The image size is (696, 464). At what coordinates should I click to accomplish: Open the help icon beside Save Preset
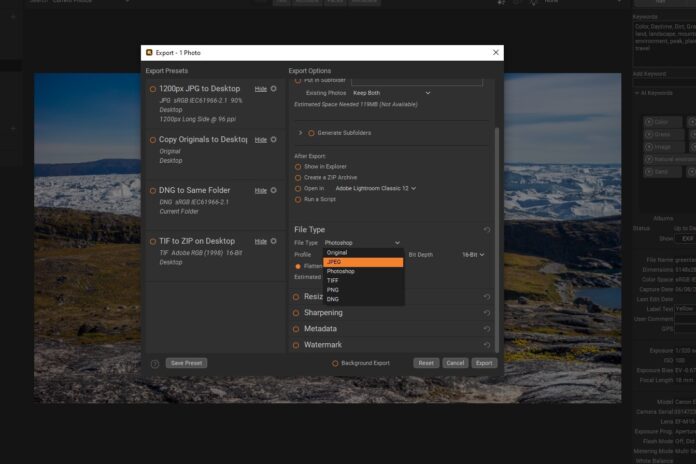tap(154, 364)
